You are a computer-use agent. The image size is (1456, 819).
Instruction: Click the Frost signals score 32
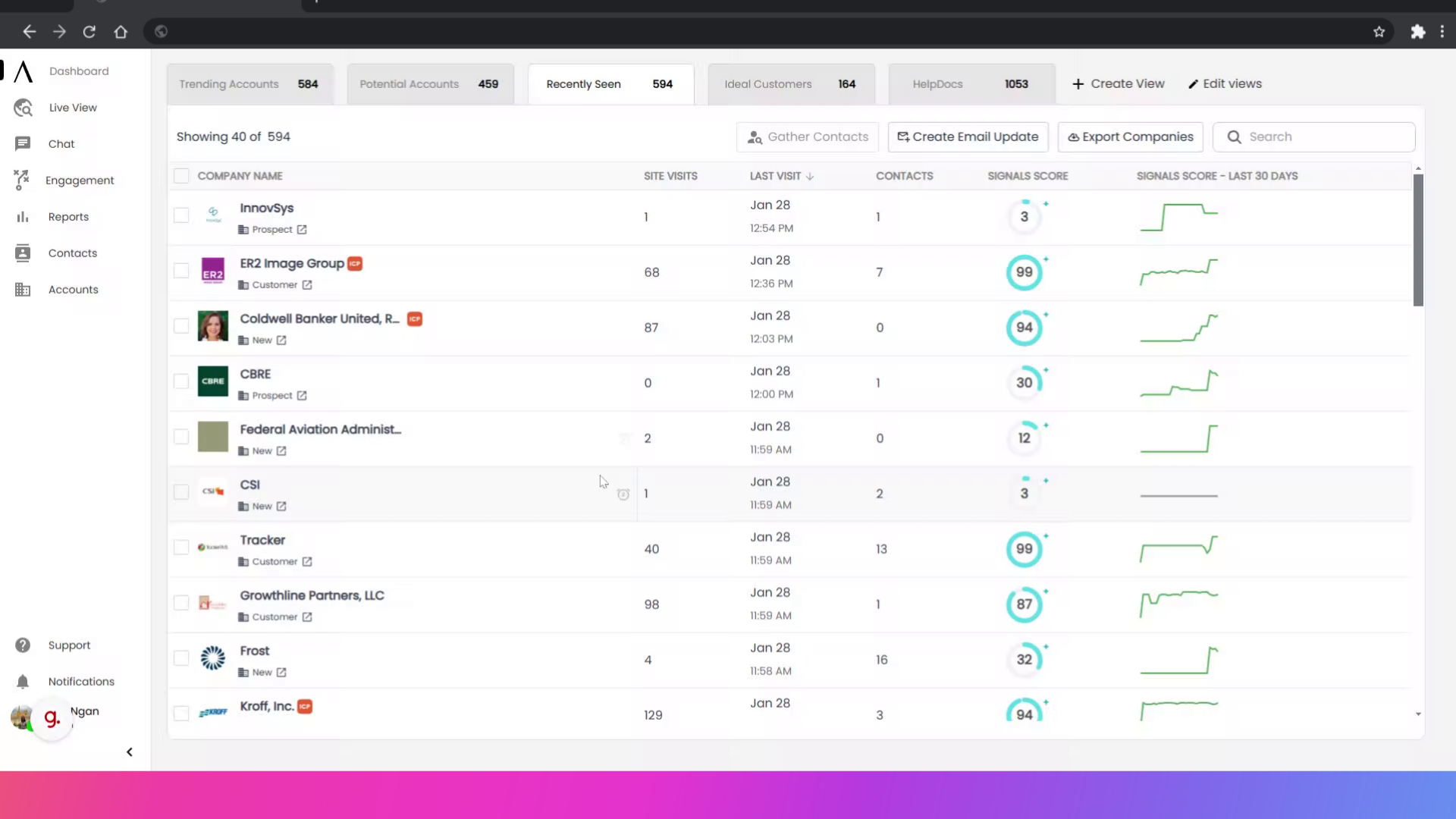(1025, 660)
